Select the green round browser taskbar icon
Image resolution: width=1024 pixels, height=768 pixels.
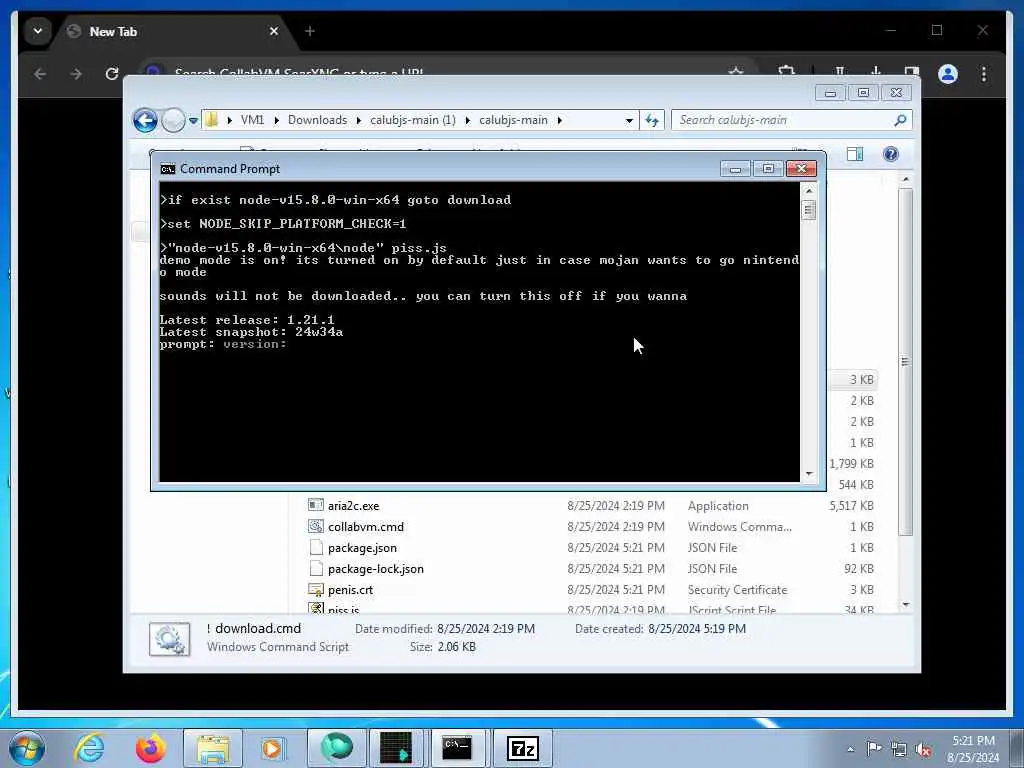click(x=337, y=748)
